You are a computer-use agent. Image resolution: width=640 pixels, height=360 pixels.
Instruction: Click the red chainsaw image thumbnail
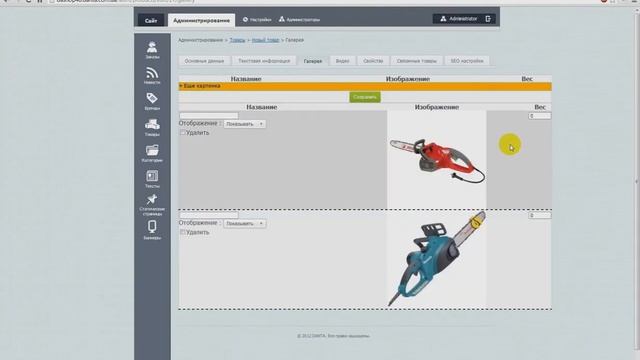click(x=437, y=161)
